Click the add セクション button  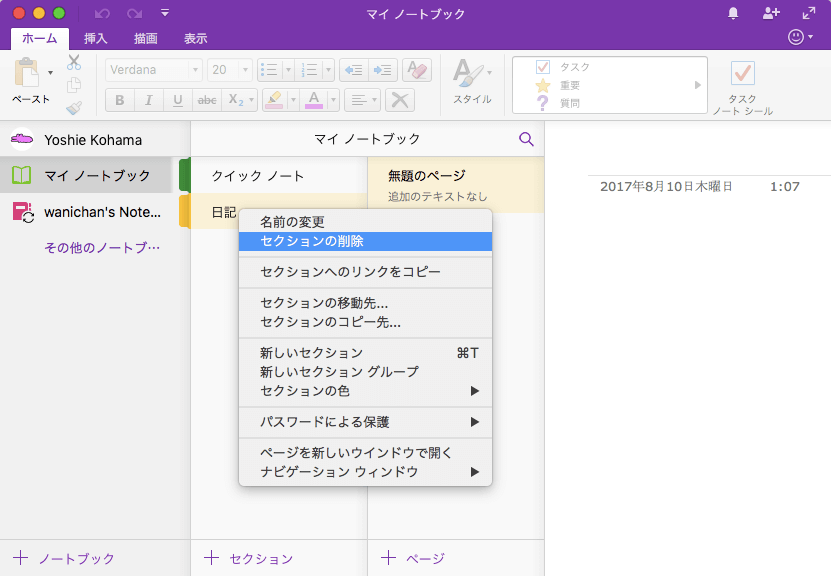(249, 558)
